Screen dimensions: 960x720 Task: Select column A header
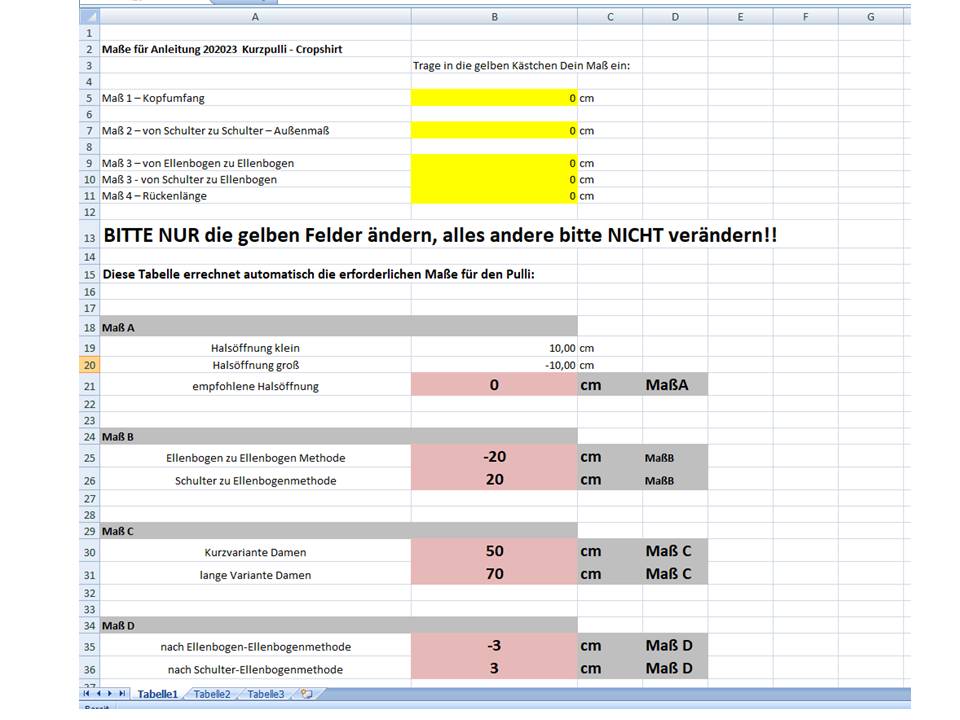pyautogui.click(x=255, y=17)
